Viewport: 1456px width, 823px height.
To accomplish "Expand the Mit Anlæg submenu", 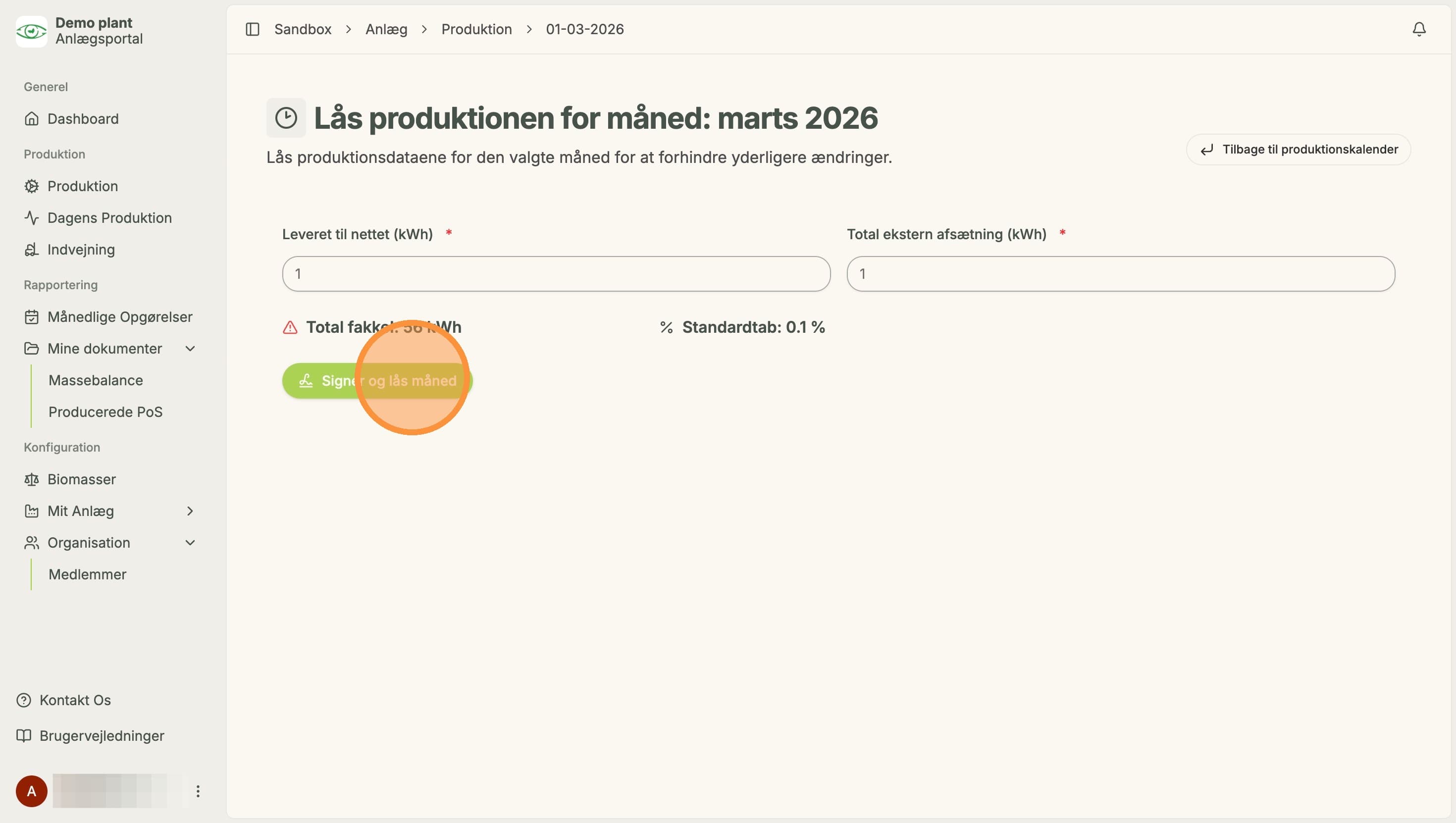I will click(191, 511).
